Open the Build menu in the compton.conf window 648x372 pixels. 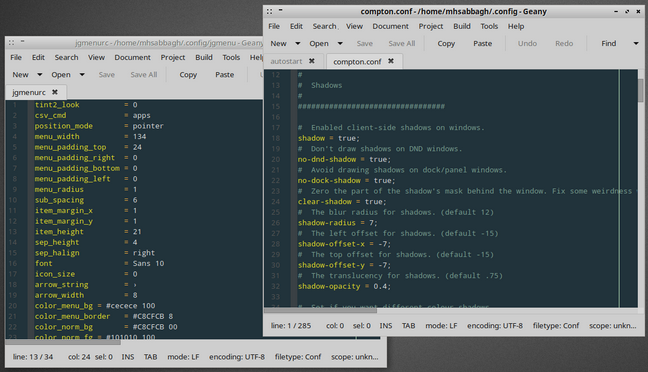point(462,26)
